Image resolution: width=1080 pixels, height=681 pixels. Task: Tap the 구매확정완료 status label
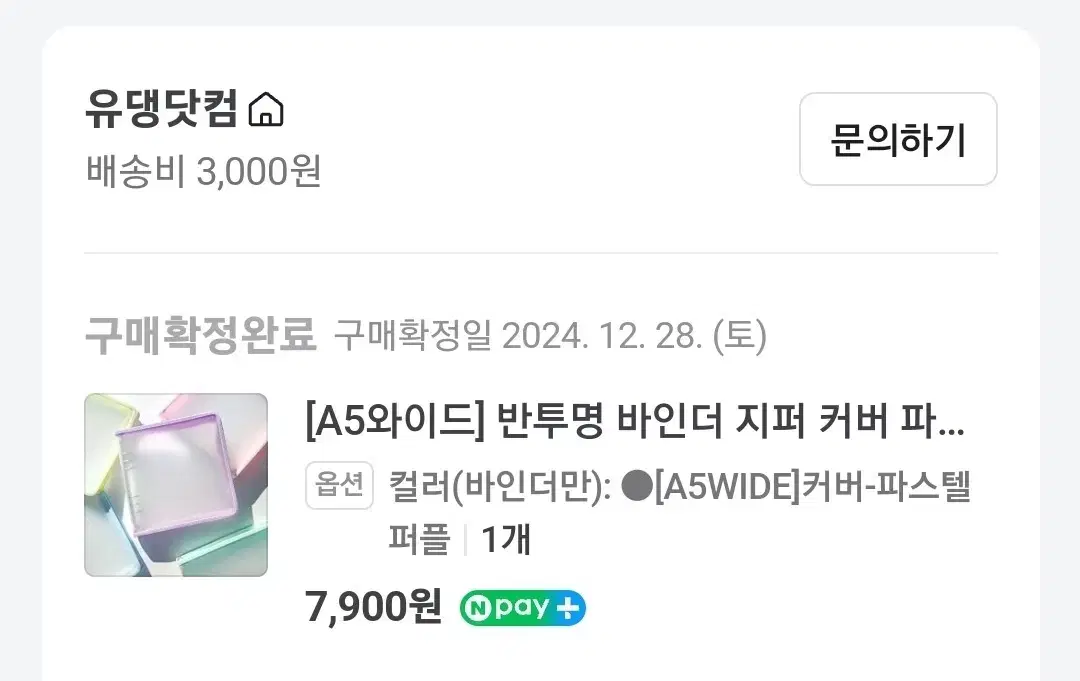pos(200,335)
